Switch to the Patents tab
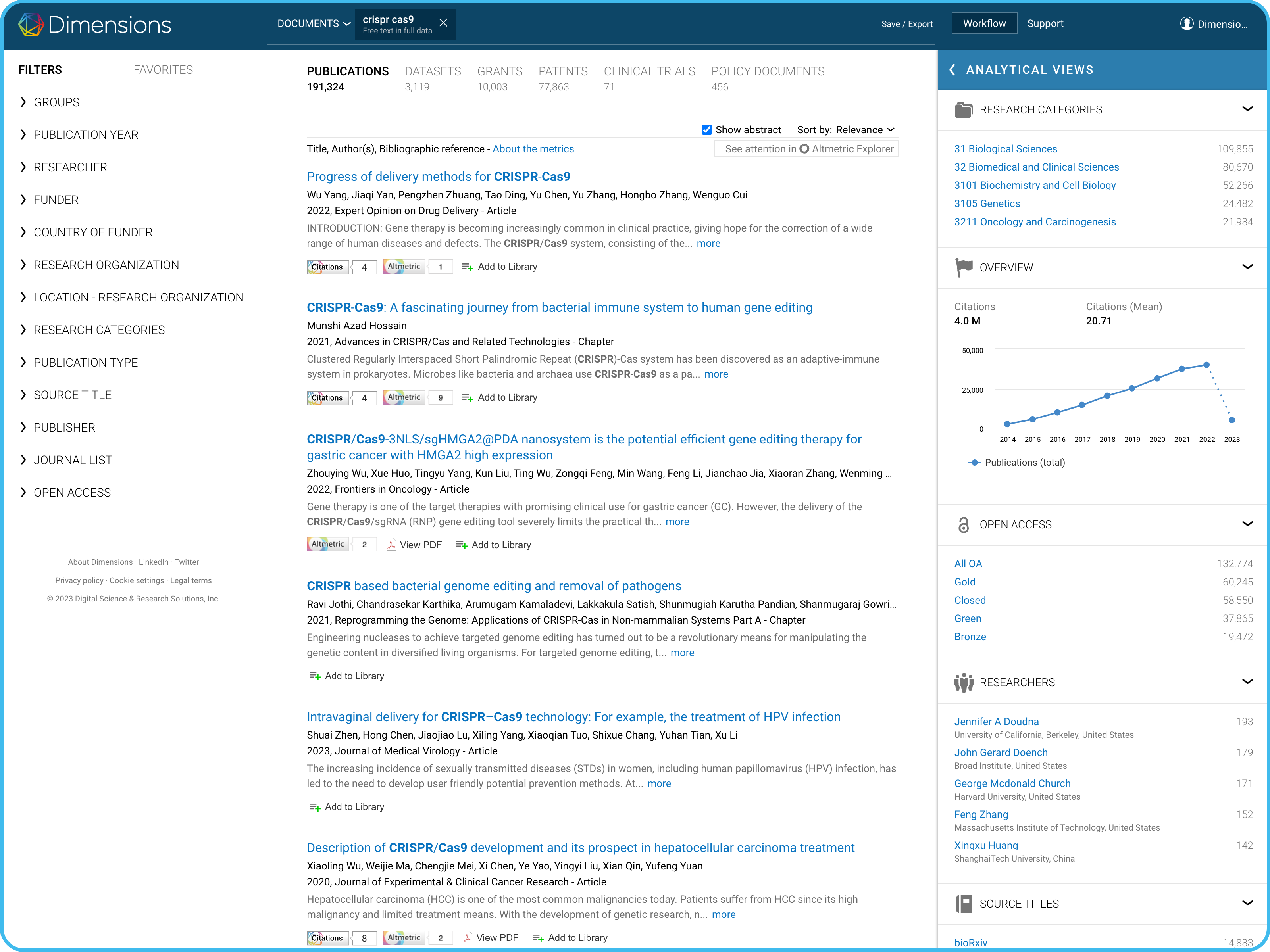This screenshot has height=952, width=1270. tap(563, 71)
